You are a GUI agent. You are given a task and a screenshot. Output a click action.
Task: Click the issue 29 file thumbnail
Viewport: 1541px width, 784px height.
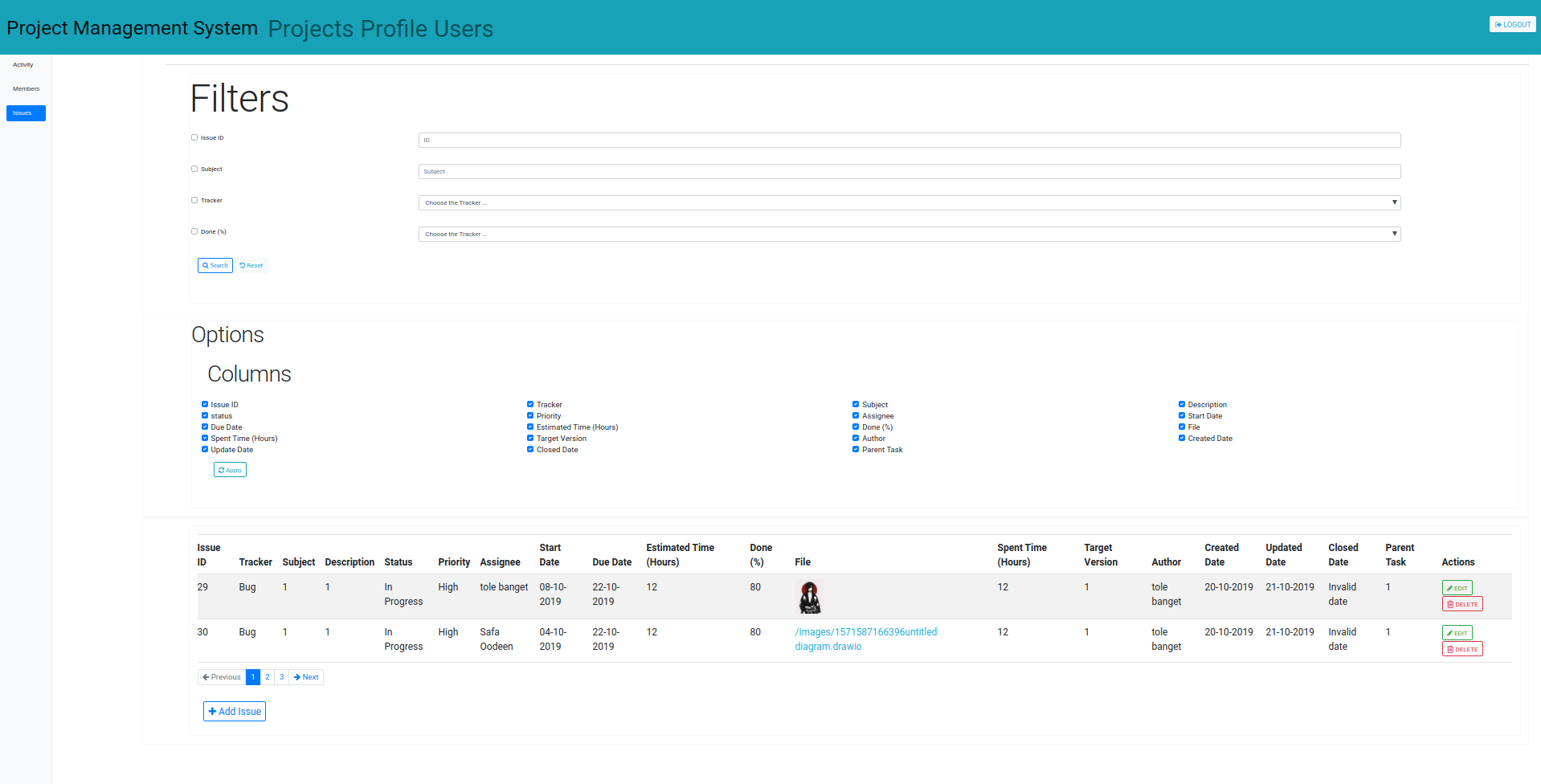[x=809, y=597]
